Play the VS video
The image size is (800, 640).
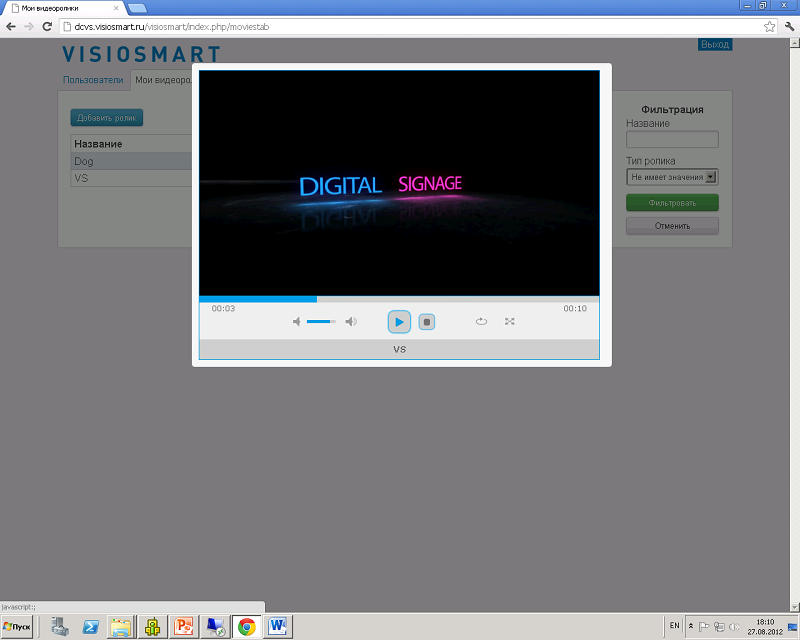pyautogui.click(x=399, y=322)
